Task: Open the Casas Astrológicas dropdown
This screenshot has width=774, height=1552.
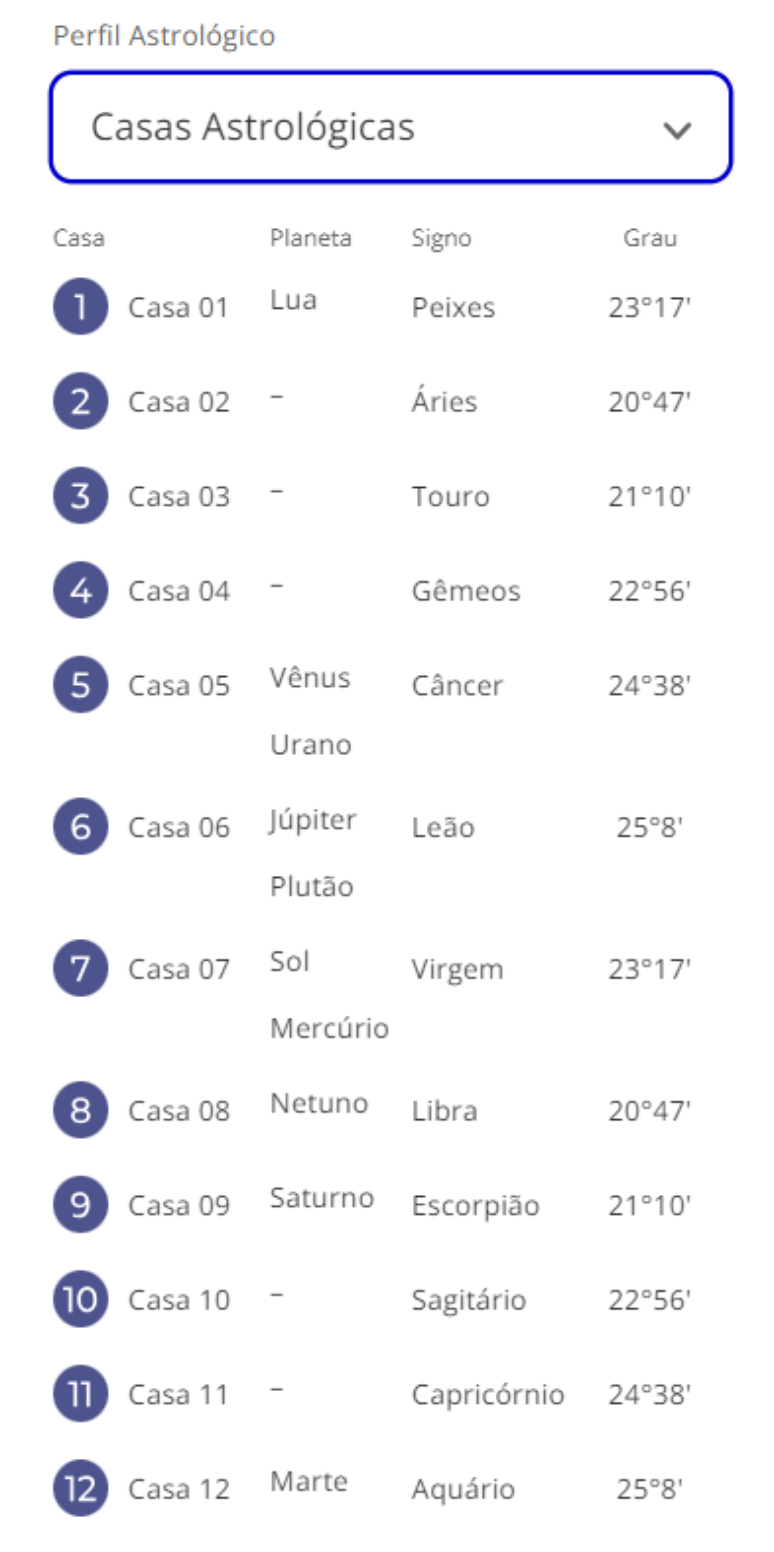Action: [x=390, y=128]
